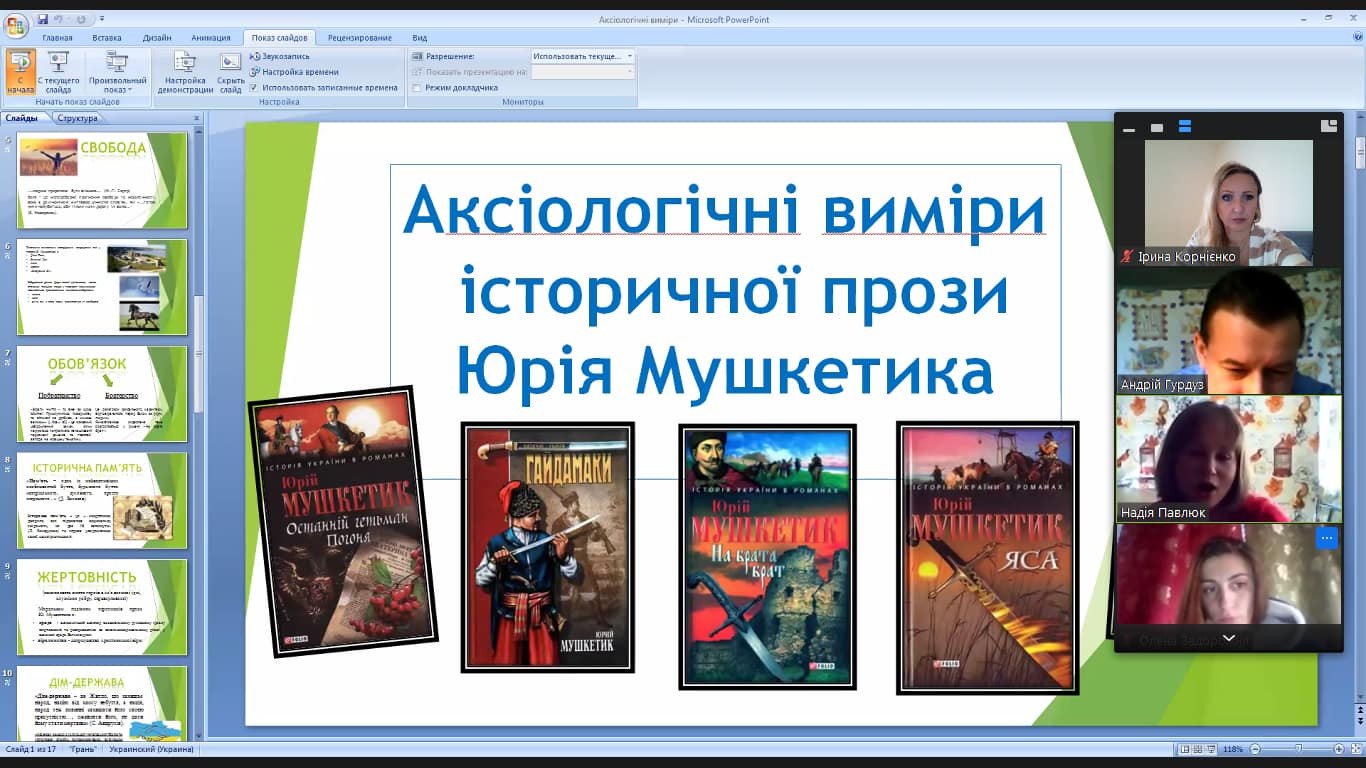
Task: Select the Показ слайдов ribbon tab
Action: pos(279,38)
